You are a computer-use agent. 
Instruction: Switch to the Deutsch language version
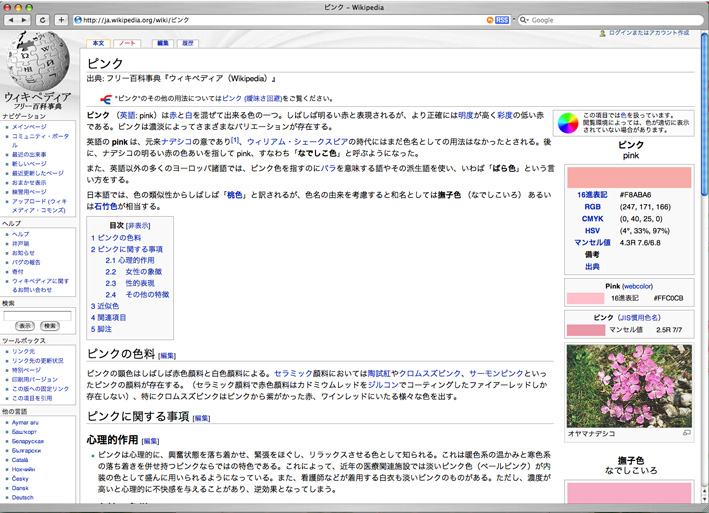click(23, 498)
